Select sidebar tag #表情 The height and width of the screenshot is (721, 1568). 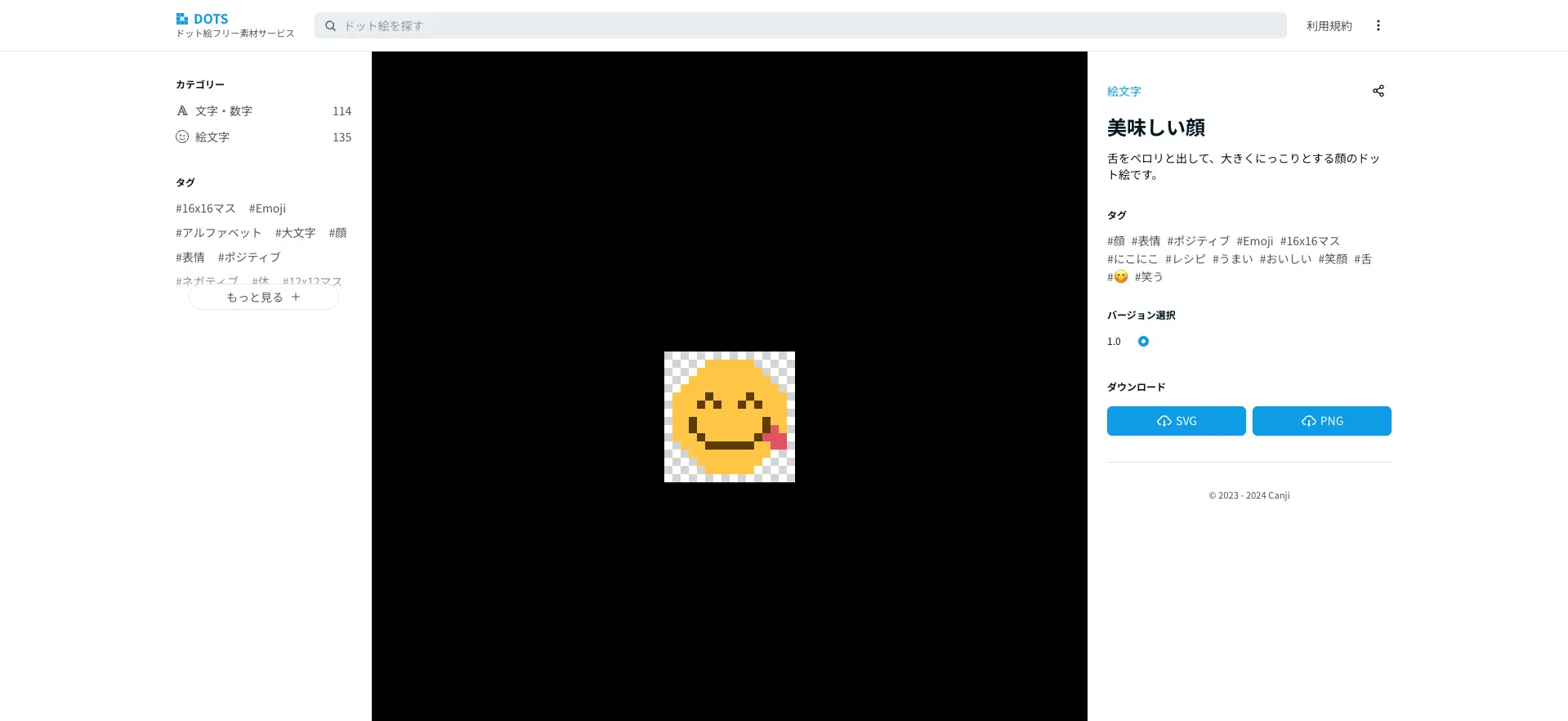click(190, 257)
